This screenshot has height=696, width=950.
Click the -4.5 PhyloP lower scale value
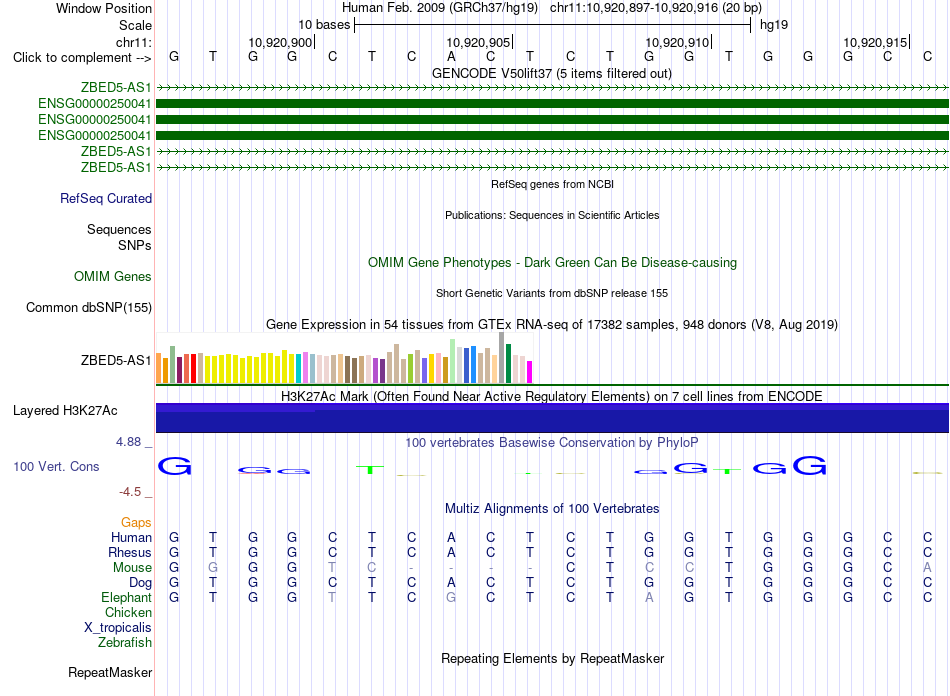[130, 492]
